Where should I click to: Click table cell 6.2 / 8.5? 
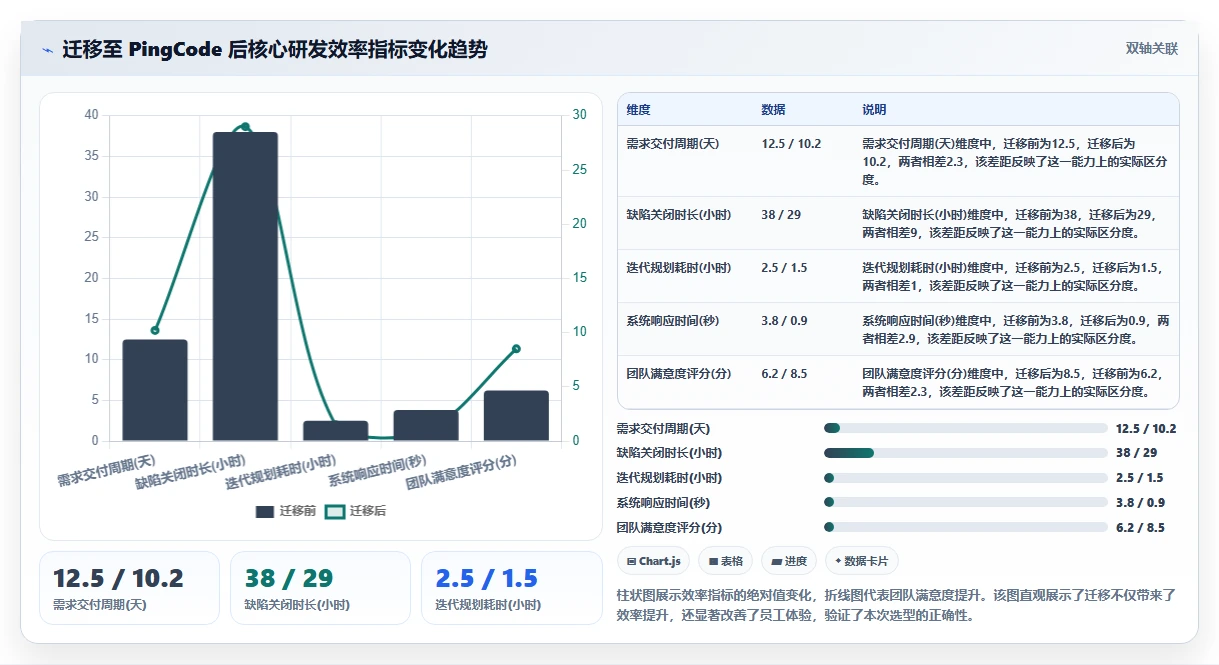point(783,374)
